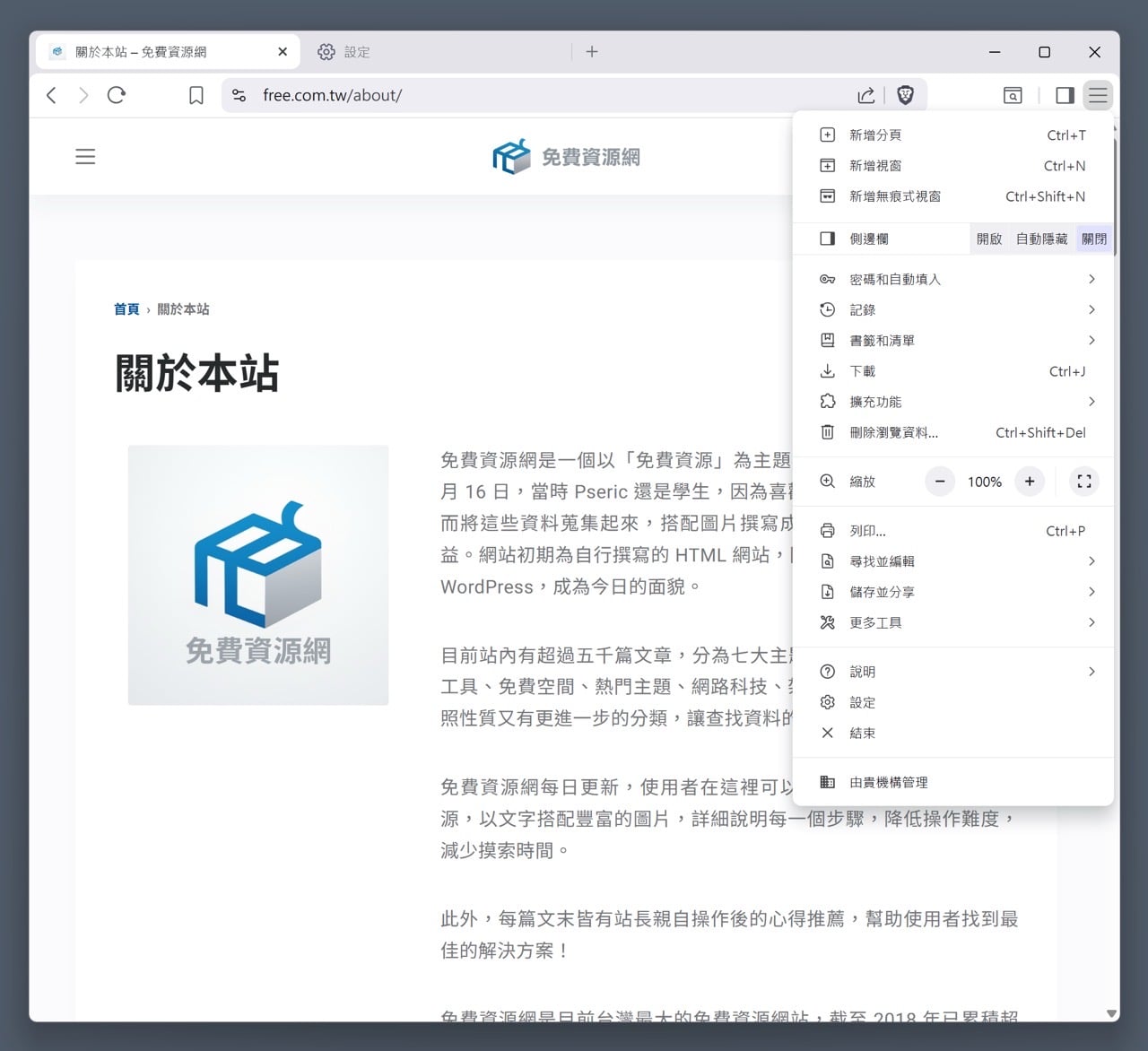
Task: Set sidebar to 開啟 (on)
Action: pos(988,239)
